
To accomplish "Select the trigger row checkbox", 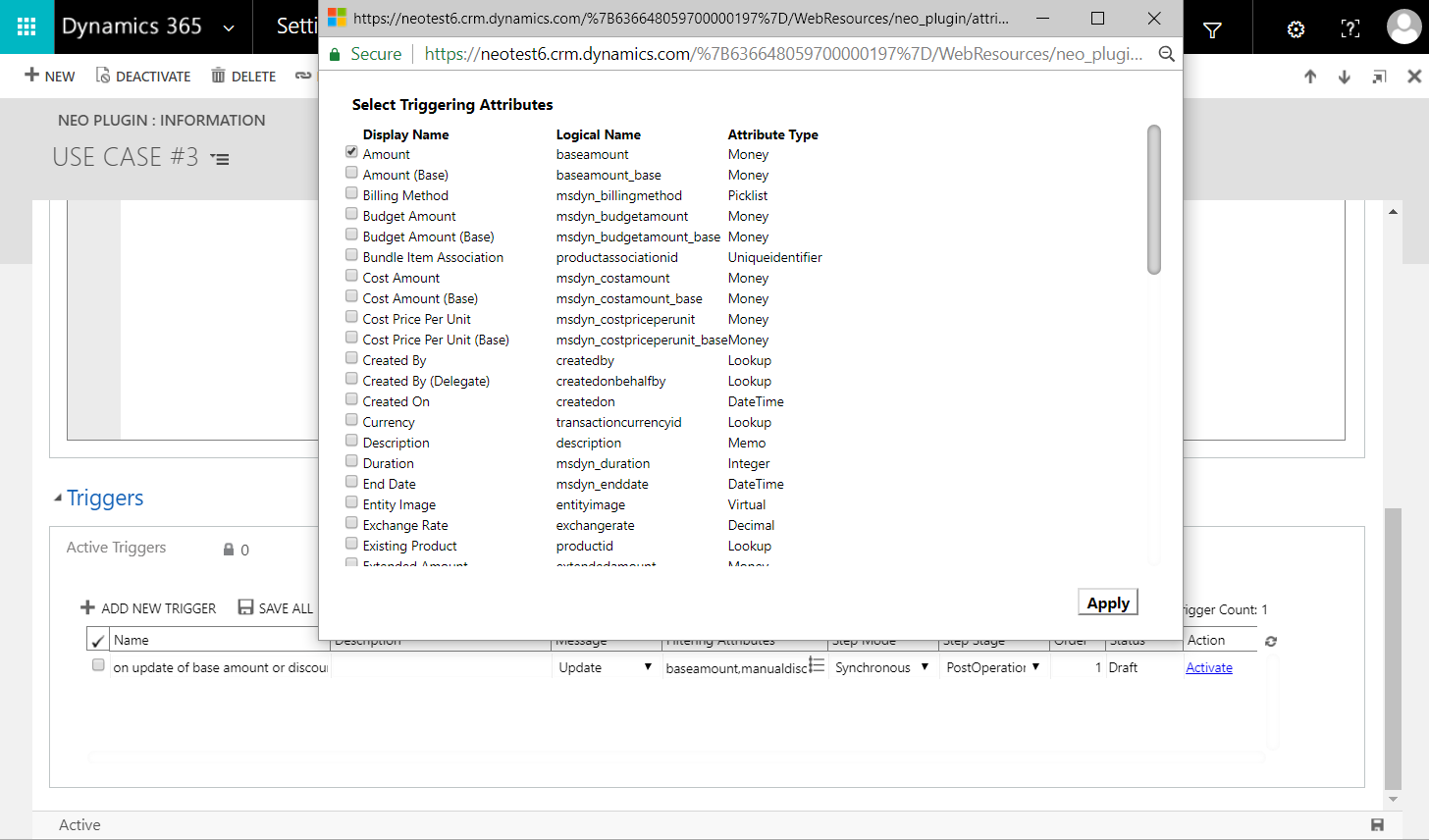I will pyautogui.click(x=98, y=665).
